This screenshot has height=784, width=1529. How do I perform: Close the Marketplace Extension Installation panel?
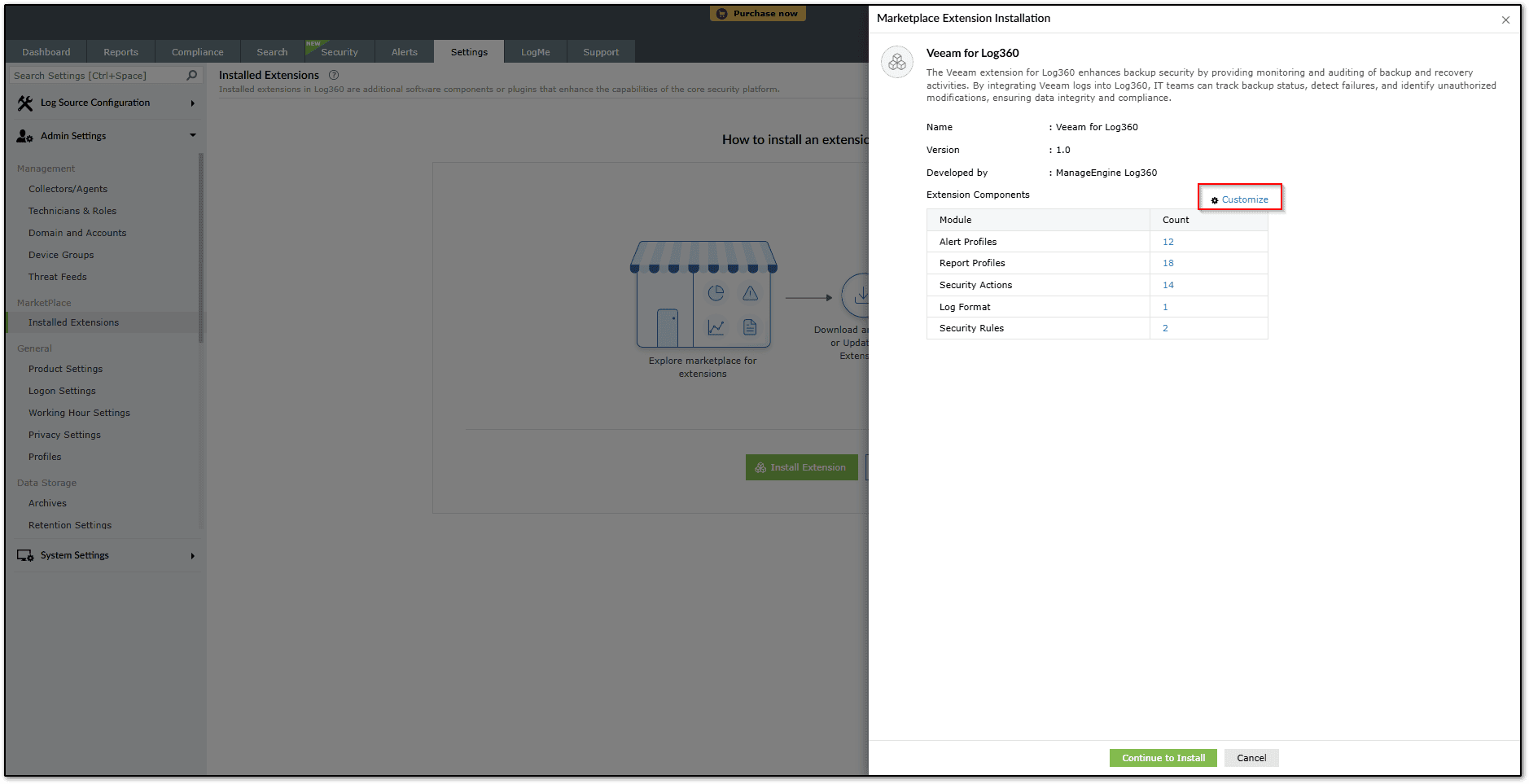pyautogui.click(x=1505, y=20)
